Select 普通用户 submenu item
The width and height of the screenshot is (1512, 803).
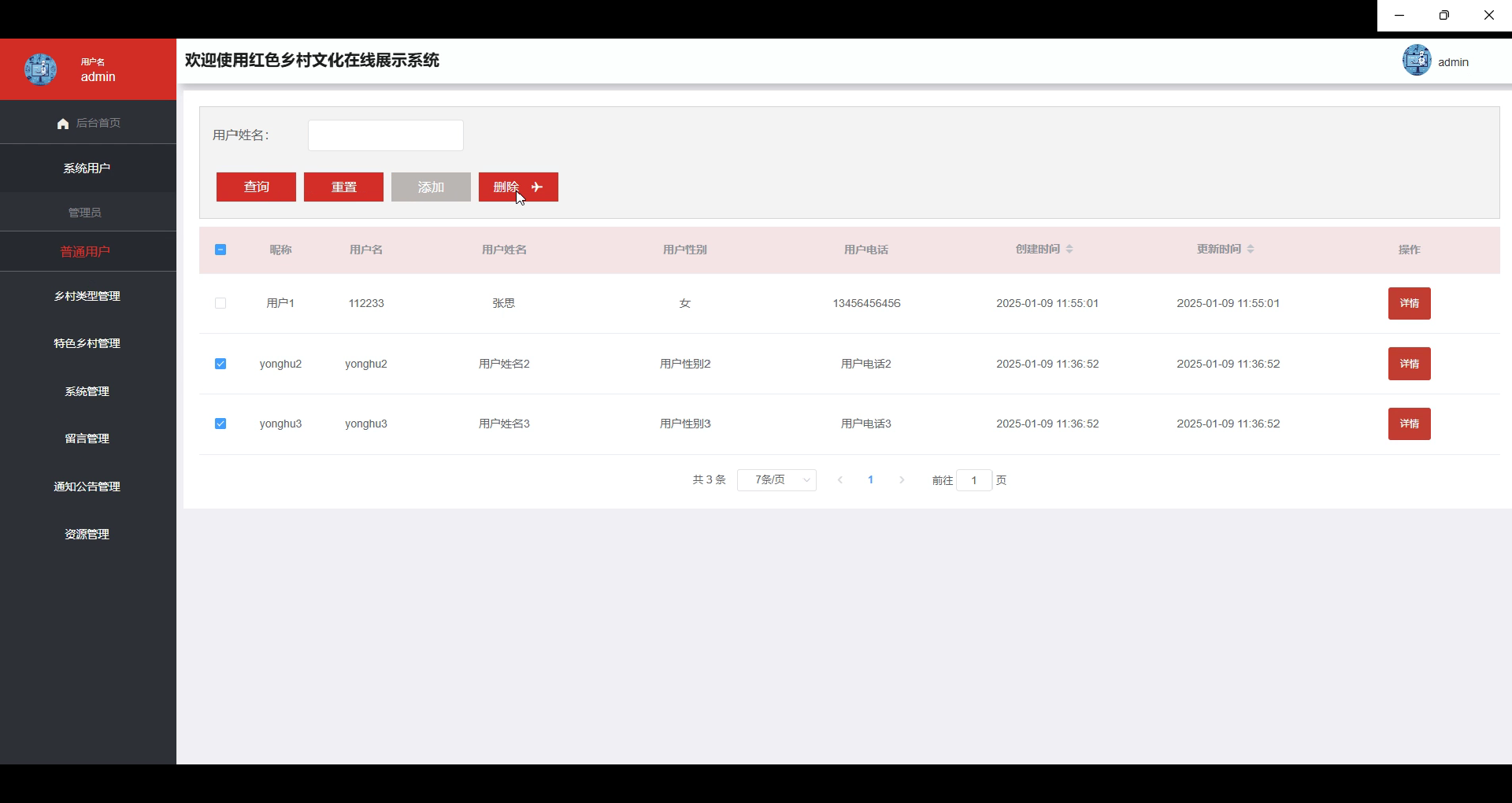(88, 252)
